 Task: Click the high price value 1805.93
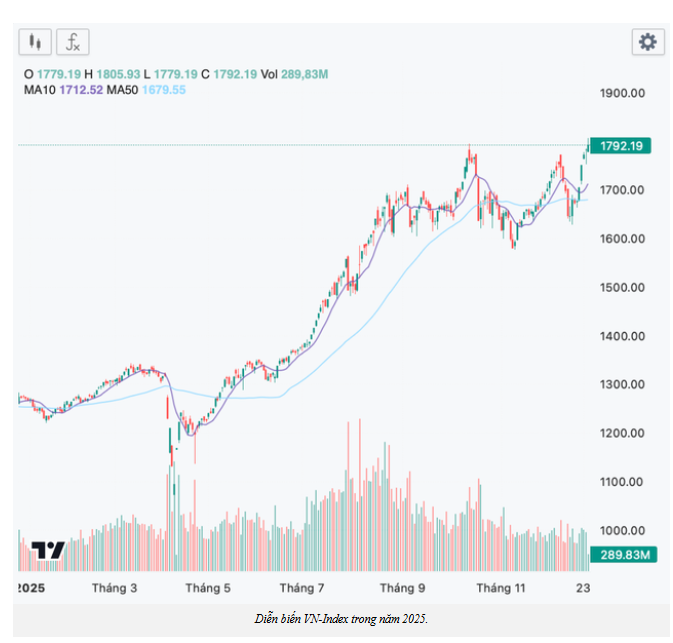(x=119, y=74)
